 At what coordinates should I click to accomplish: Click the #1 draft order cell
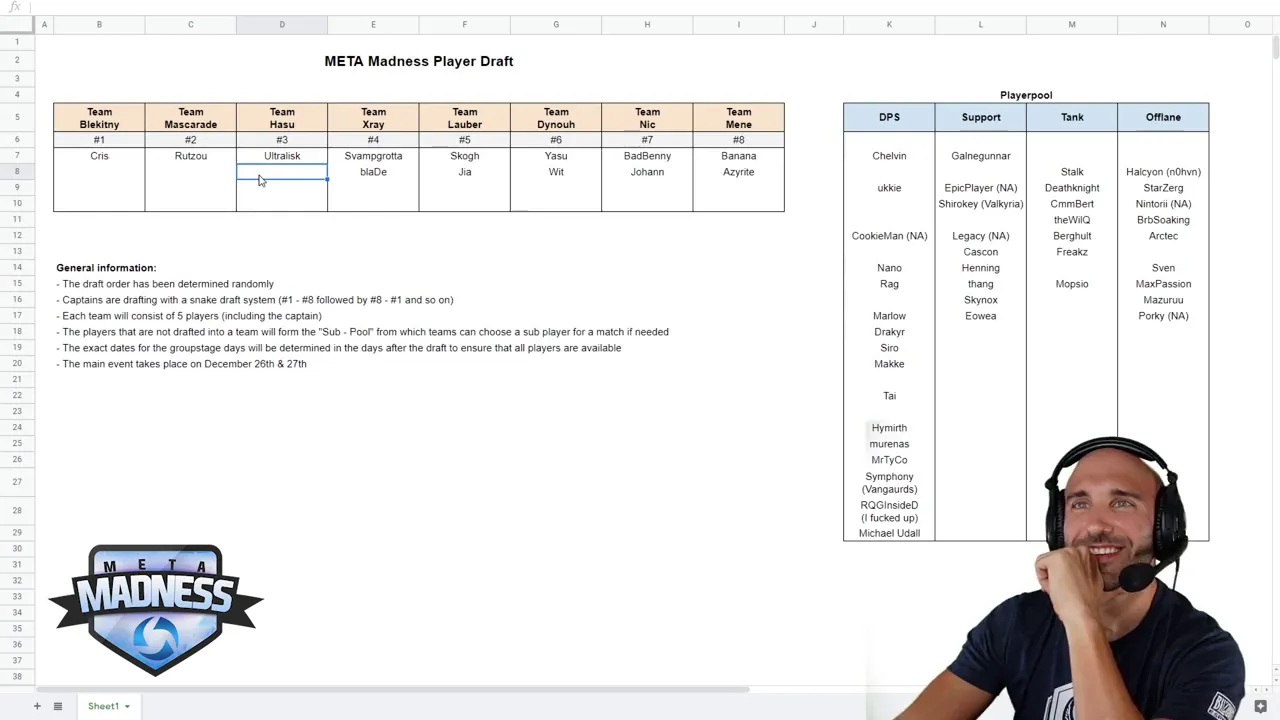(x=99, y=140)
